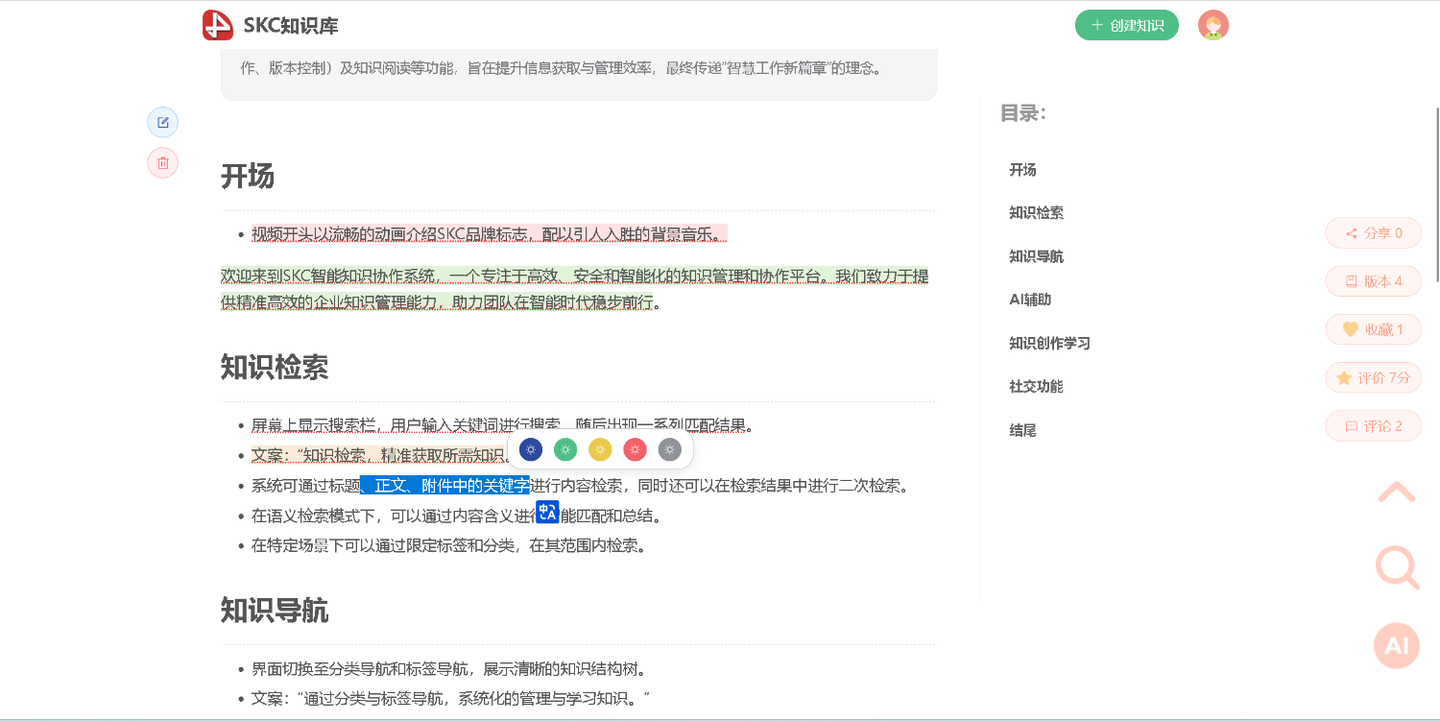Choose the dark blue highlight color
1440x721 pixels.
click(x=531, y=450)
